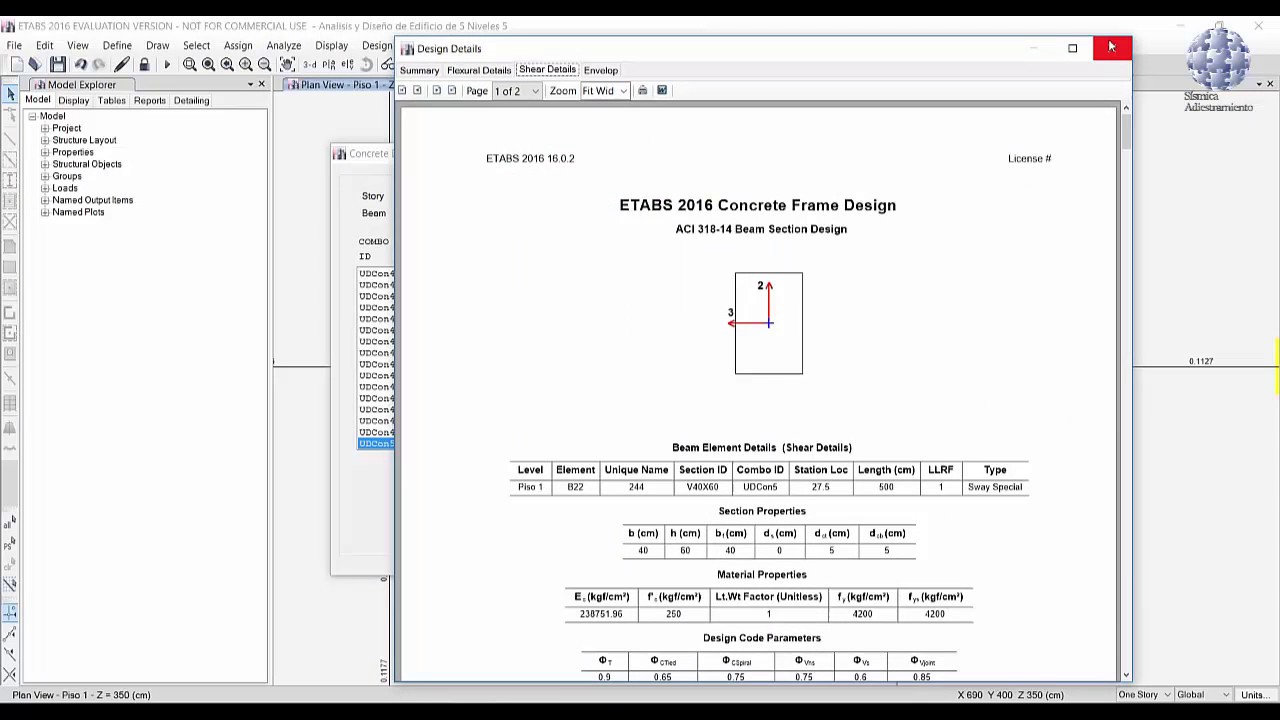This screenshot has width=1280, height=720.
Task: Click the Zoom In plus magnifier
Action: 246,65
